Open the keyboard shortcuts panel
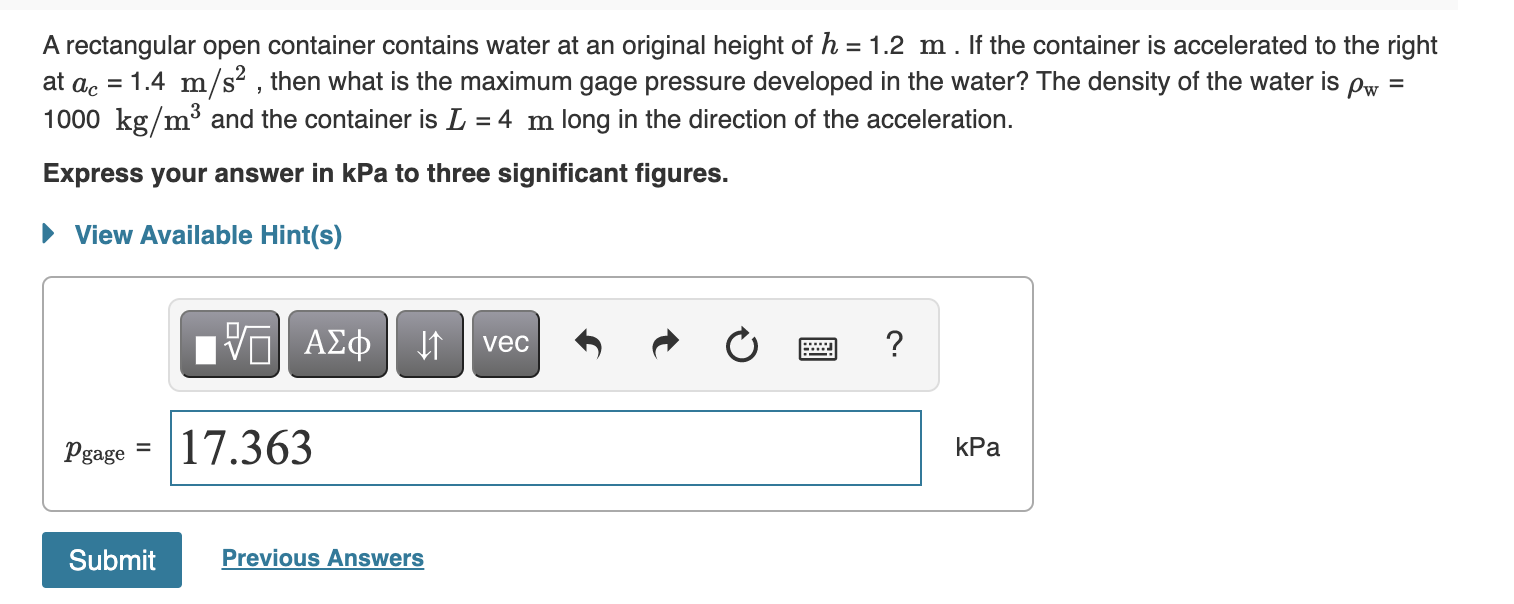Screen dimensions: 1514x604 tap(817, 344)
